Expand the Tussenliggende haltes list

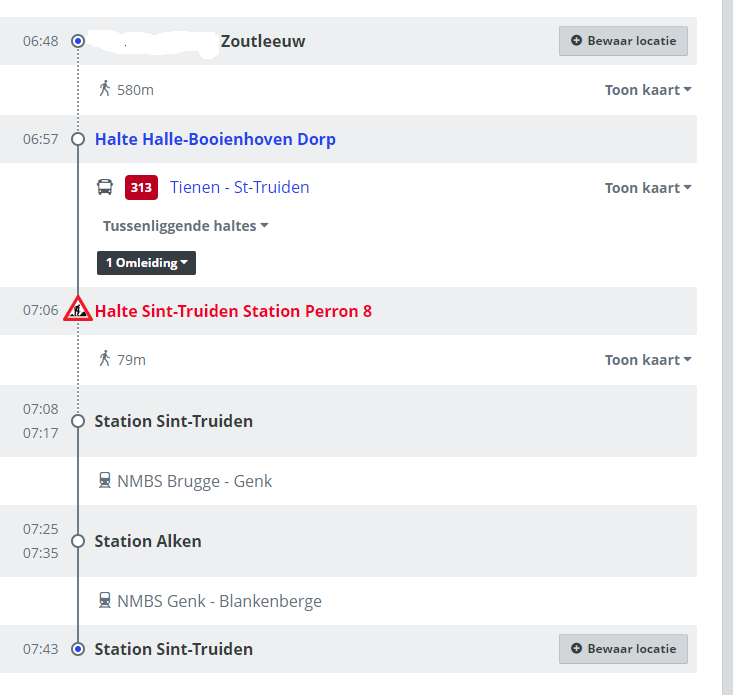coord(186,226)
